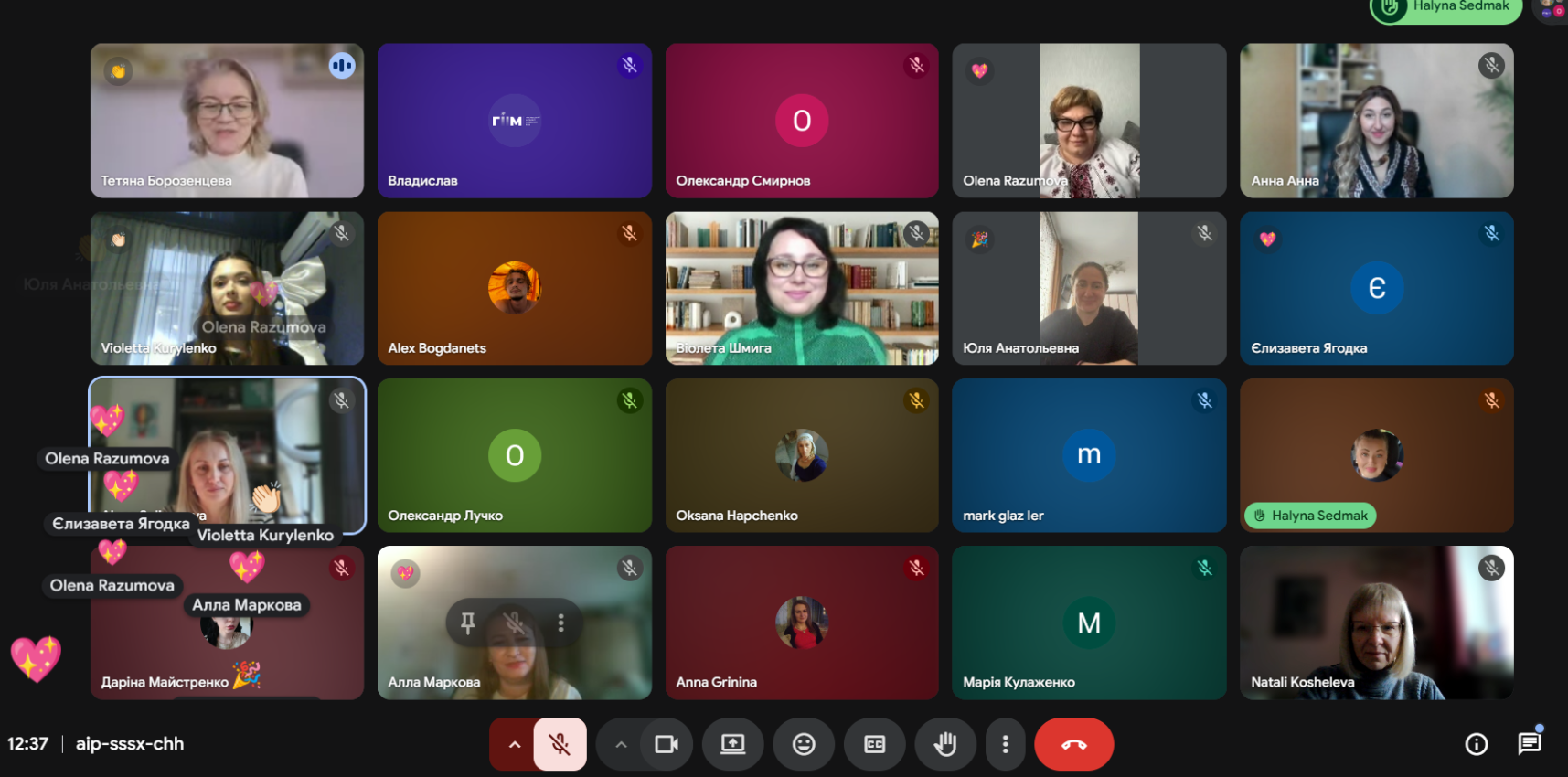
Task: Open the chat panel with everyone
Action: 1529,743
